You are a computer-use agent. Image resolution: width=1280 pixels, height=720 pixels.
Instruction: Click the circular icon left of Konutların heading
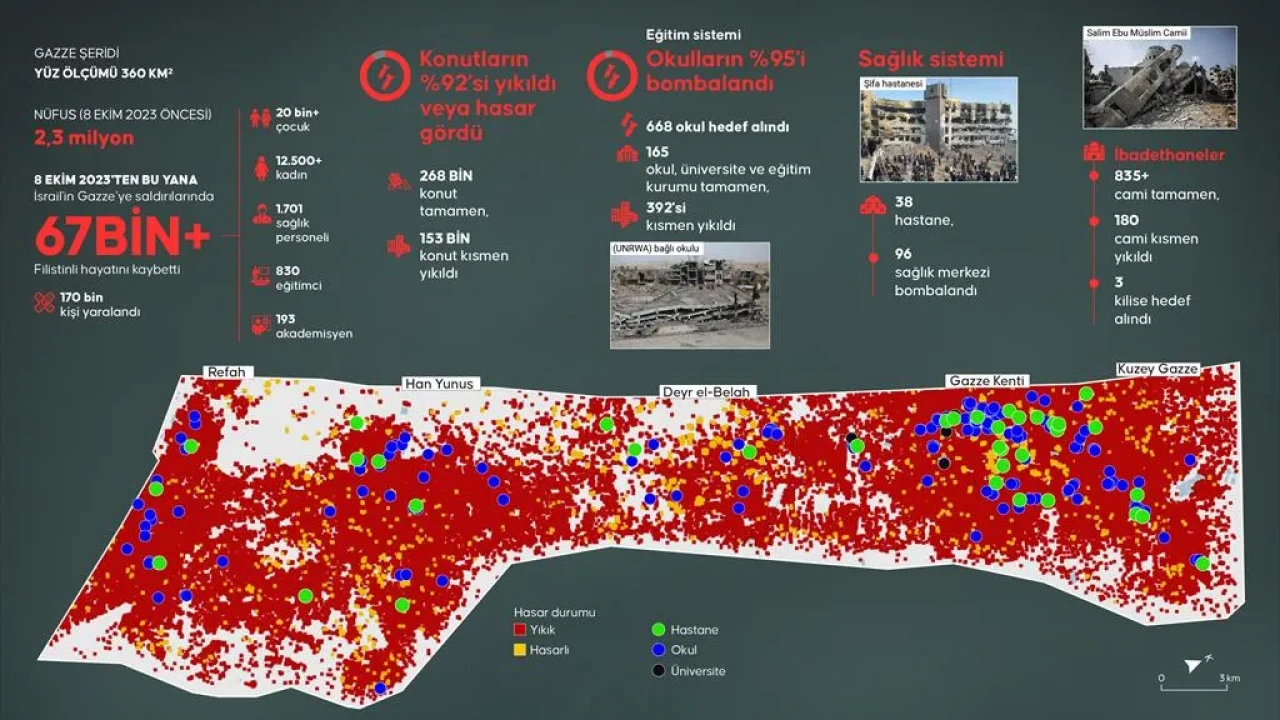384,75
